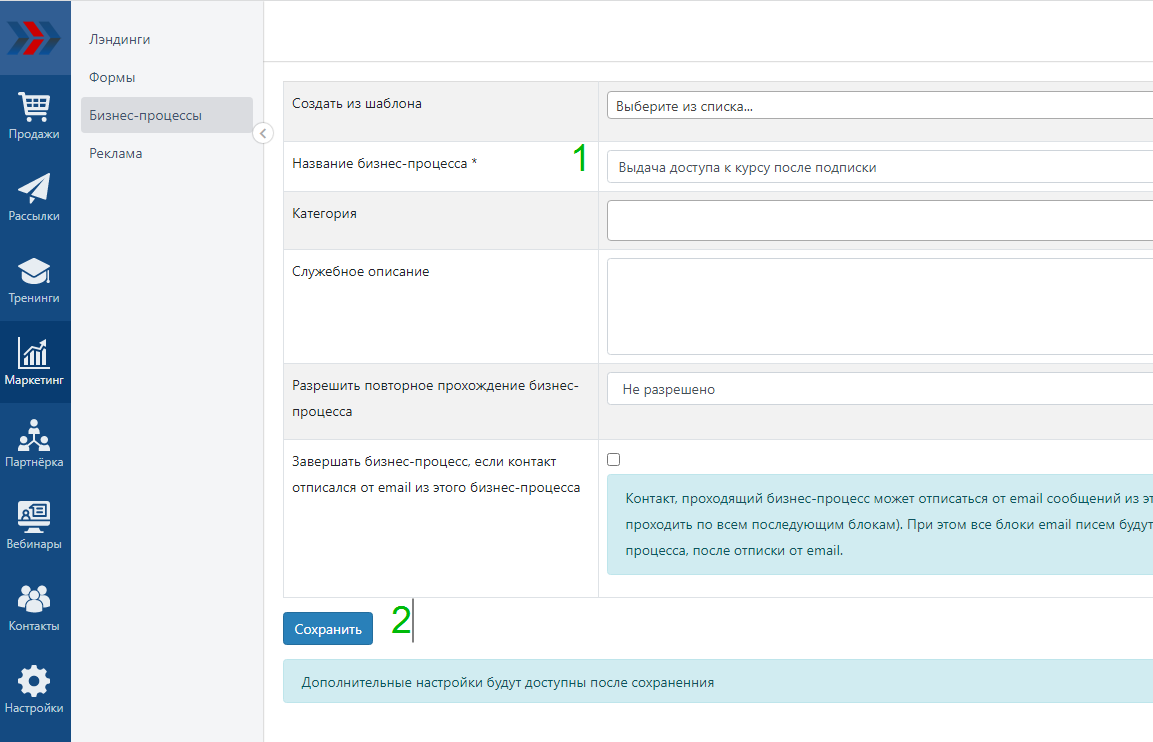Open the Контакты people icon

click(x=35, y=608)
